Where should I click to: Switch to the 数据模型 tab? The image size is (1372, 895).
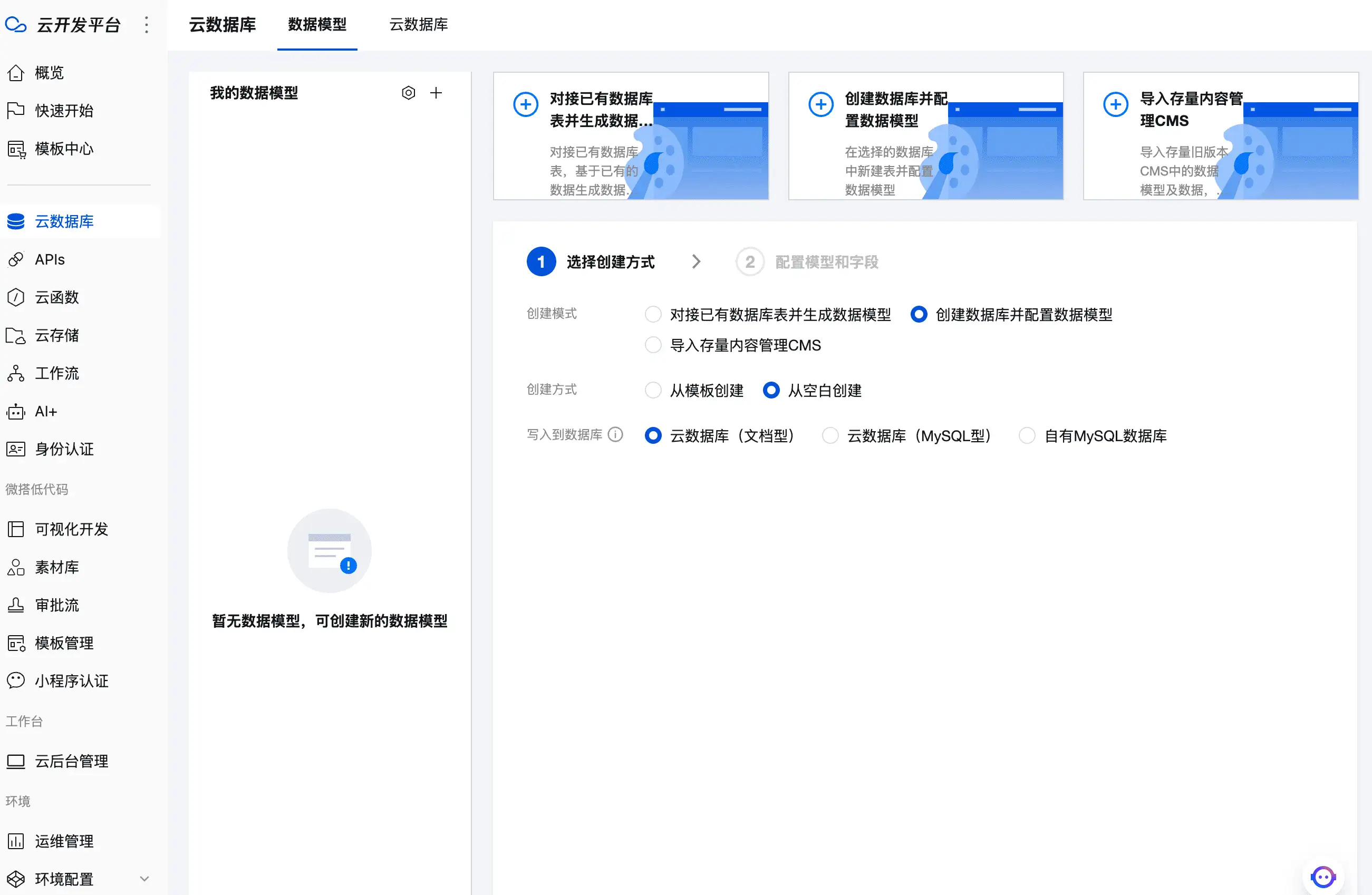317,25
